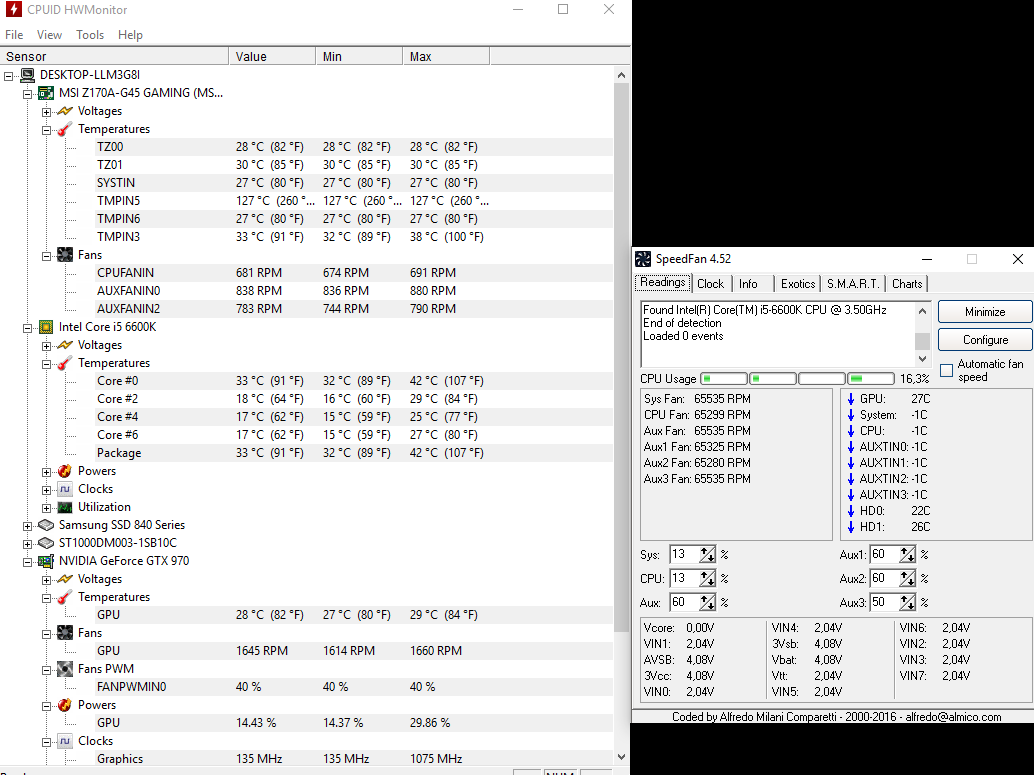Collapse the motherboard Fans node
The image size is (1034, 775).
pyautogui.click(x=46, y=256)
